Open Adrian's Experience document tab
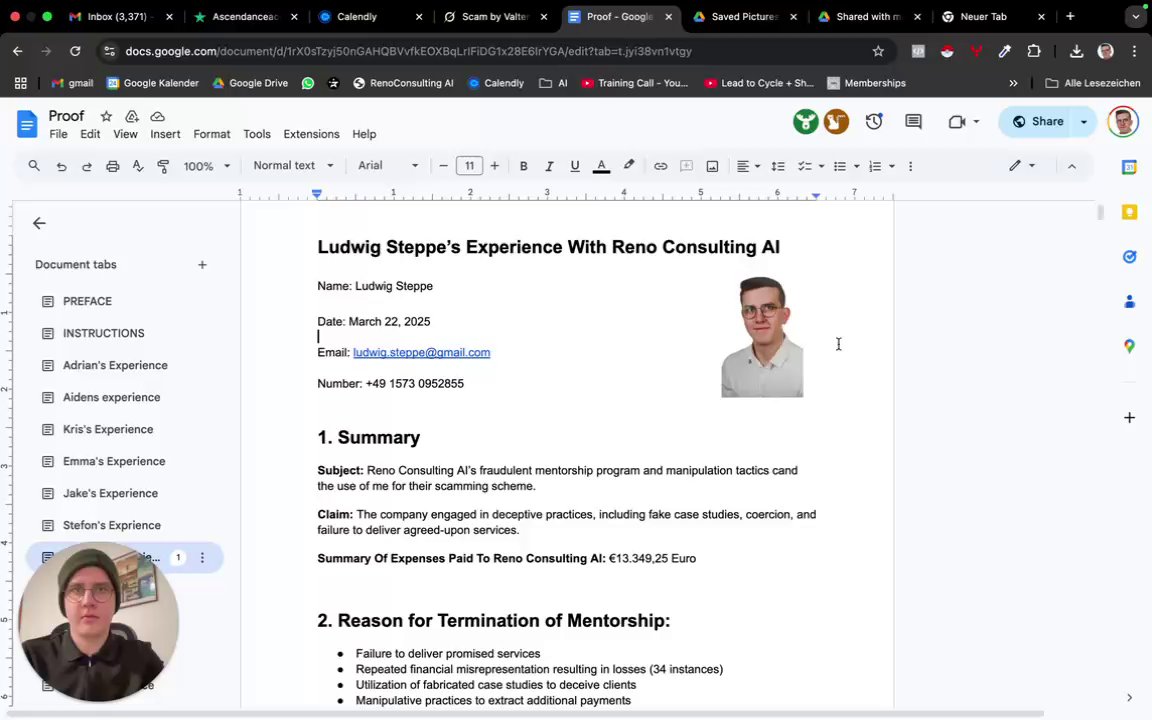This screenshot has width=1152, height=720. [115, 365]
